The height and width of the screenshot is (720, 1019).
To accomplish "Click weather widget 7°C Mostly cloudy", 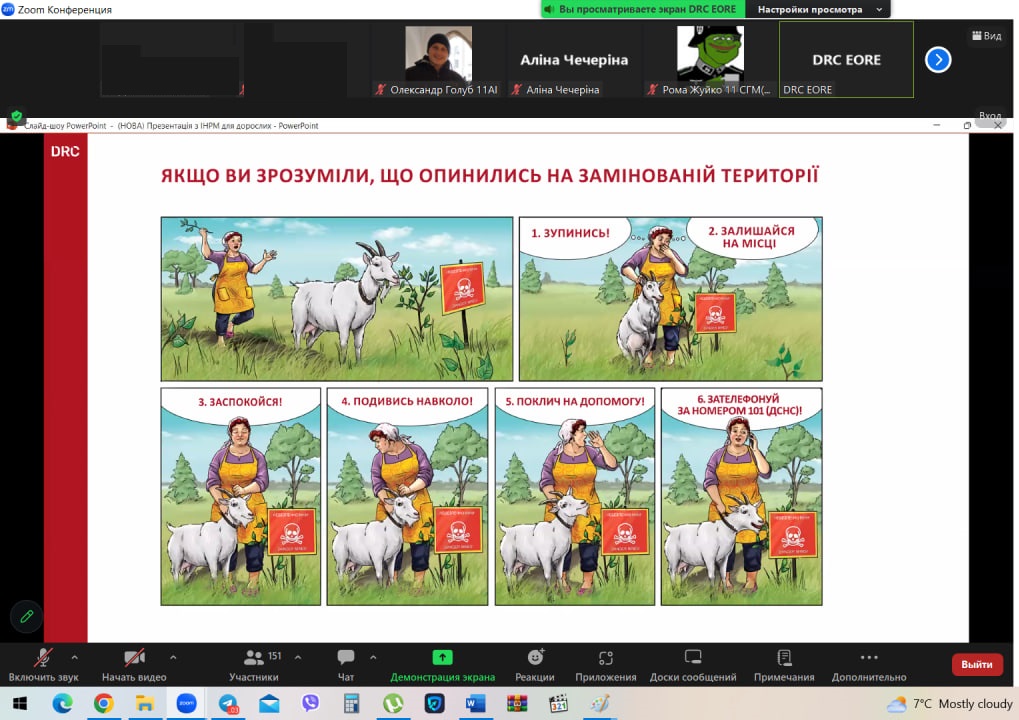I will (950, 704).
